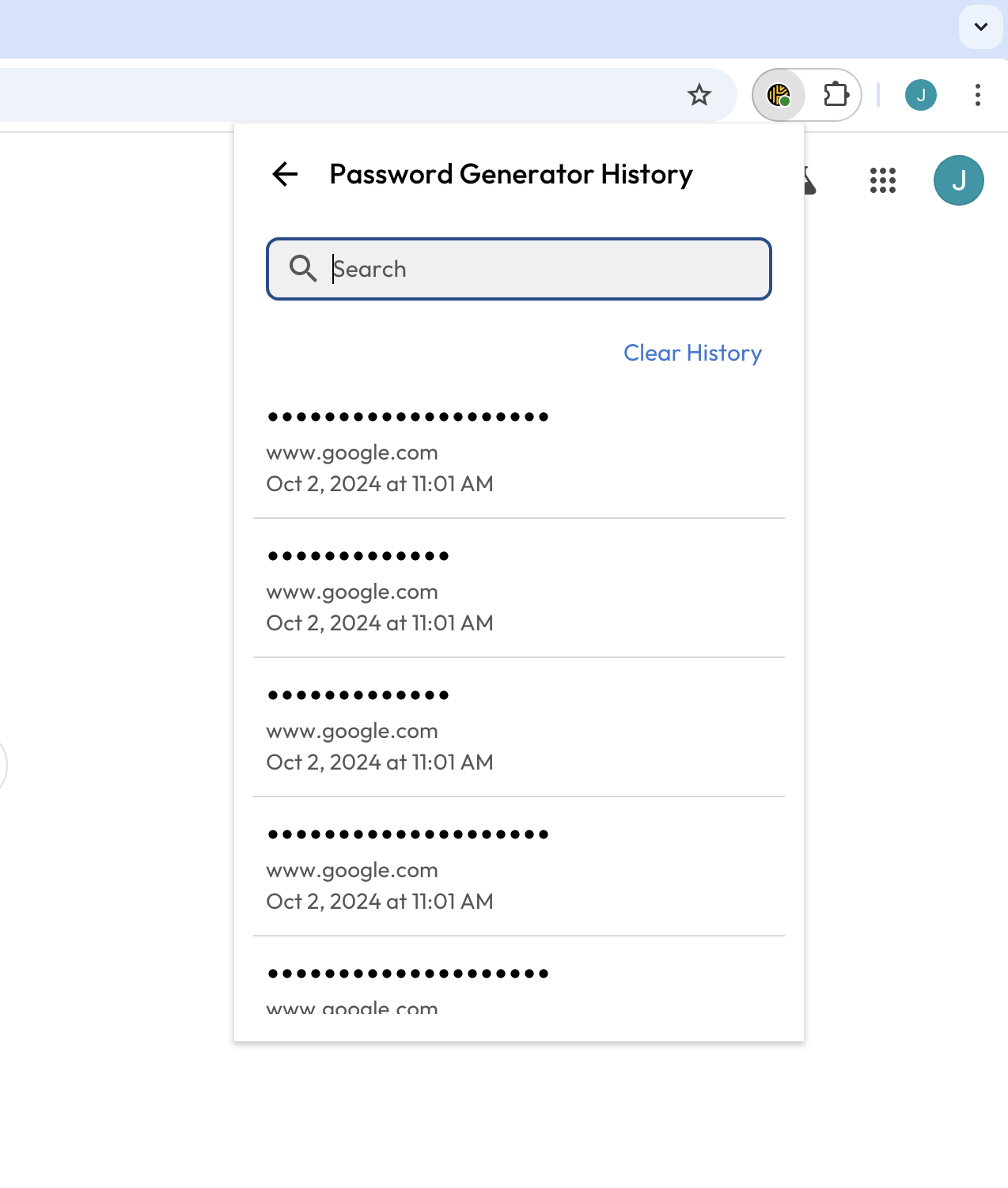1008x1188 pixels.
Task: Open the Chrome profile avatar in the toolbar
Action: click(x=921, y=96)
